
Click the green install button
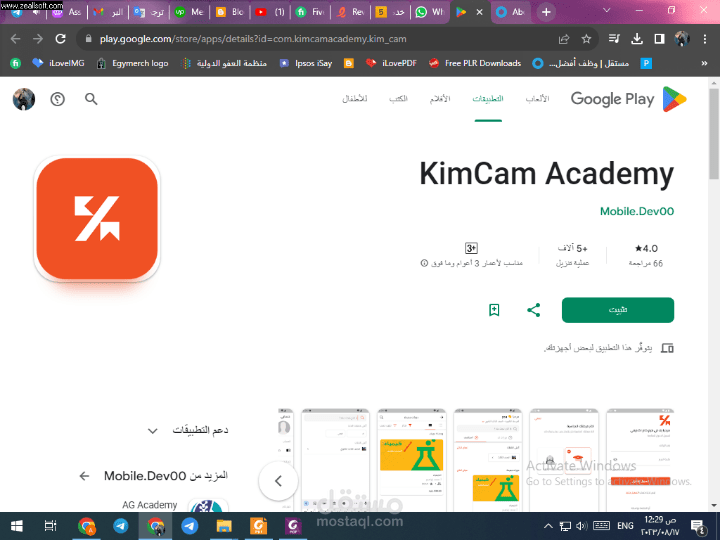click(x=618, y=310)
